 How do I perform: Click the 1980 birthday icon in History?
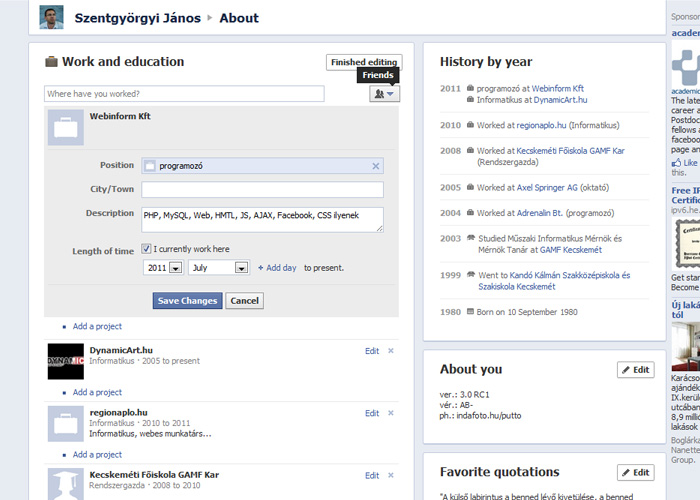[470, 311]
